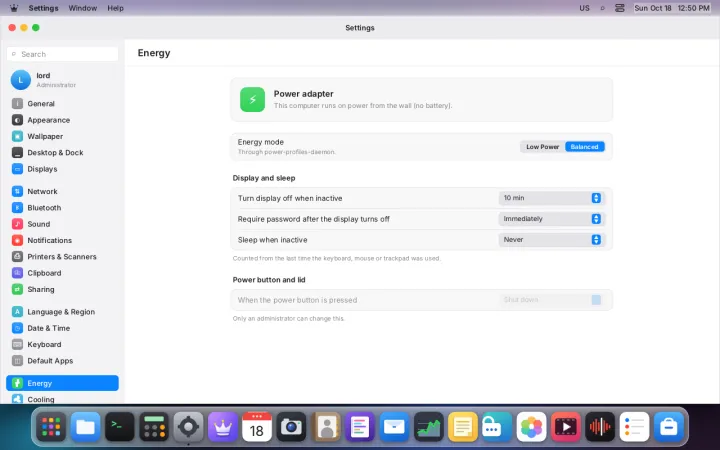Launch Terminal from the dock
Screen dimensions: 720x450
[120, 427]
